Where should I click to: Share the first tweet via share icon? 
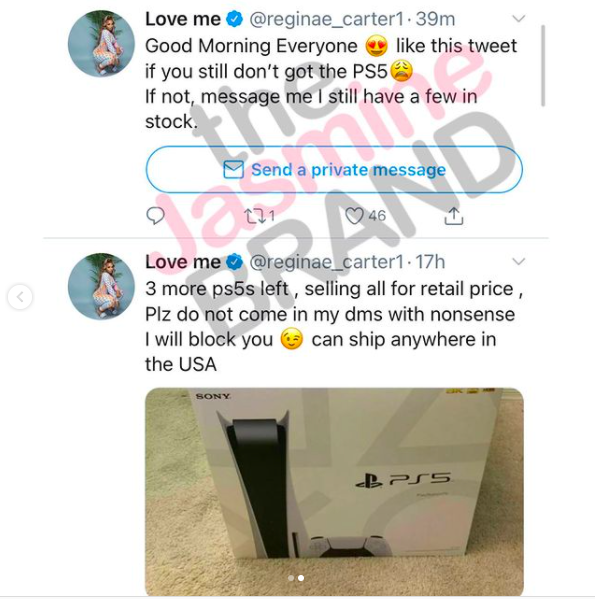coord(454,216)
